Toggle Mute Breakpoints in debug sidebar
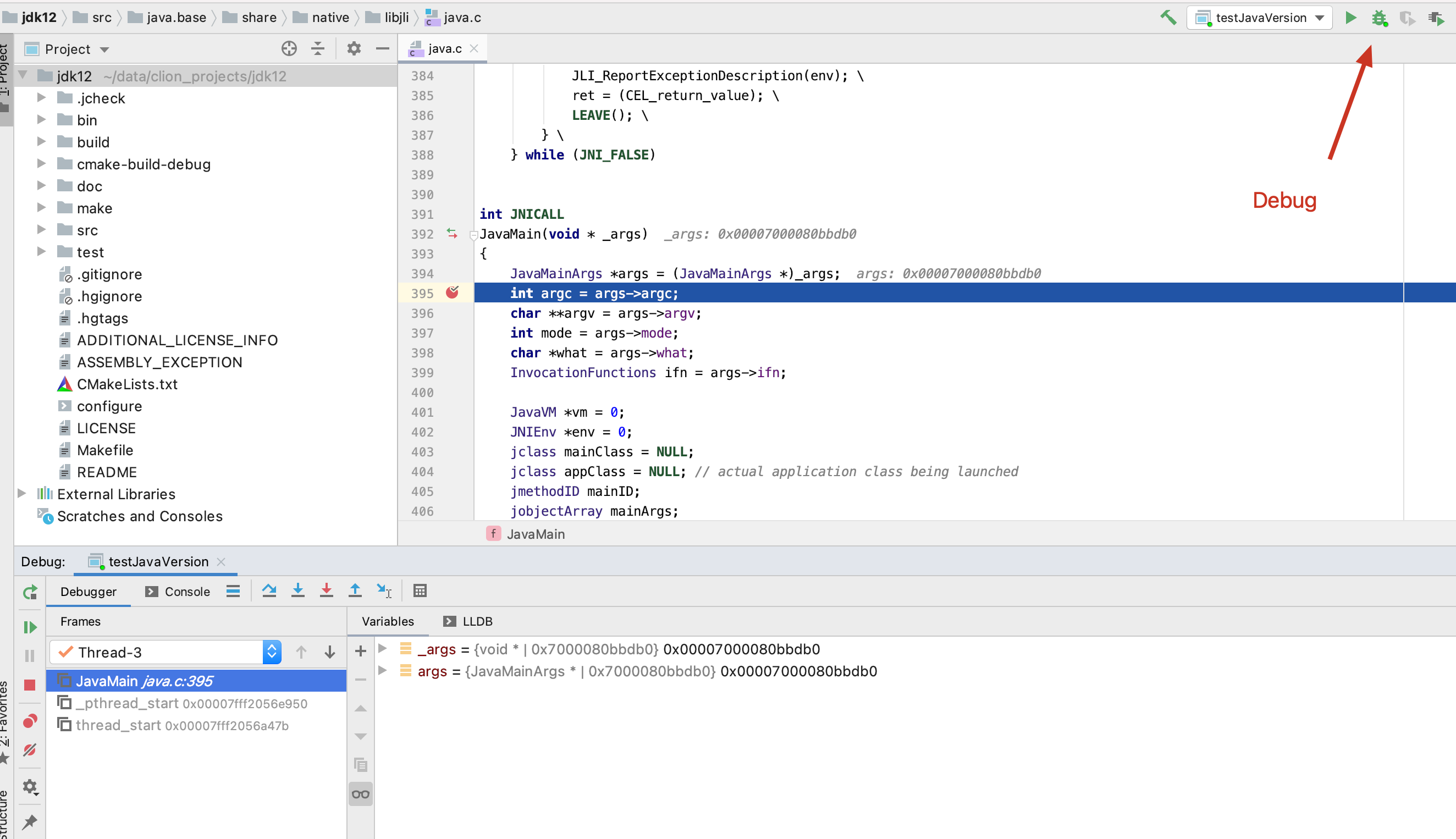The image size is (1456, 839). click(30, 750)
